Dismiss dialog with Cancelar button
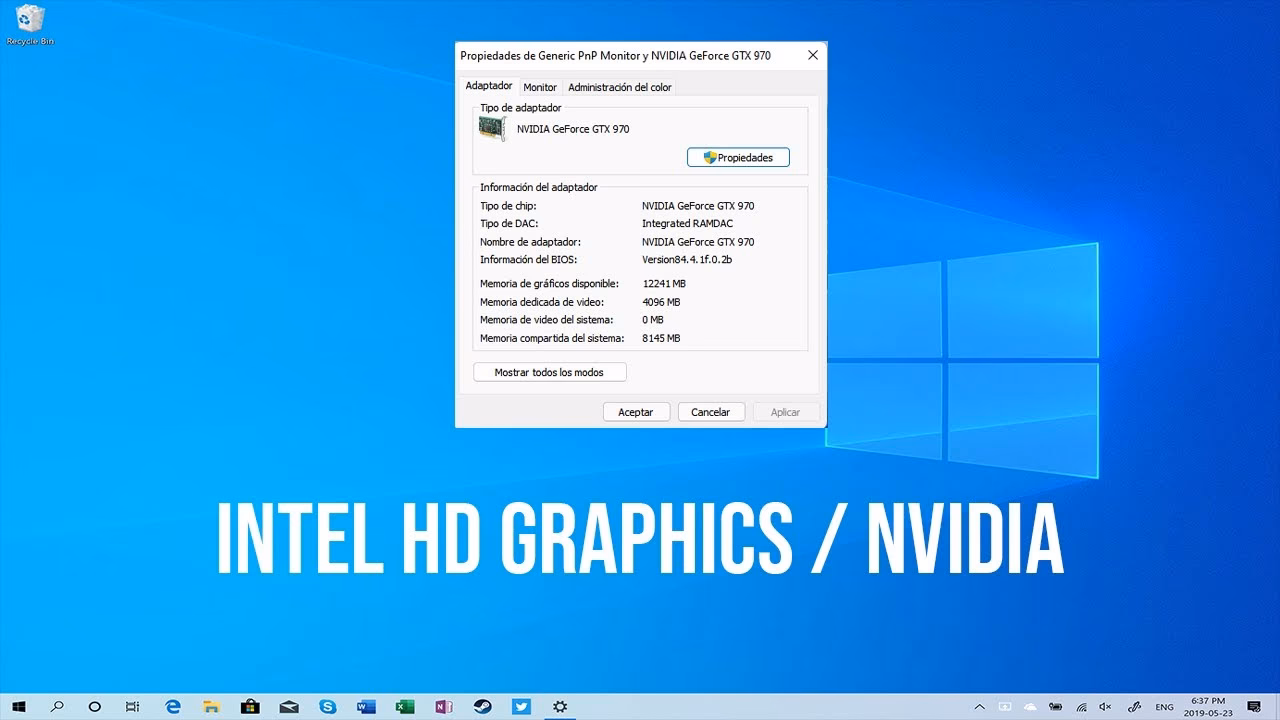 click(x=711, y=412)
